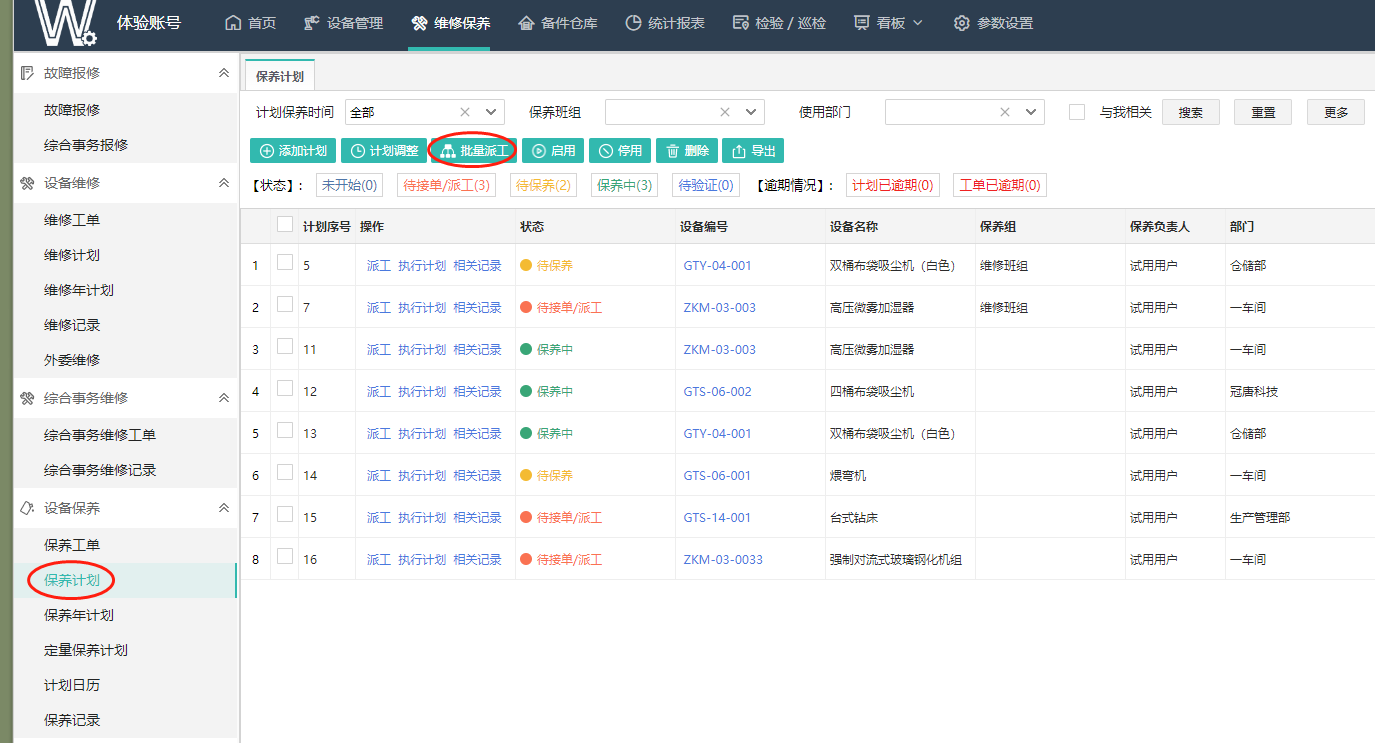
Task: Collapse the 设备维修 sidebar section
Action: click(x=224, y=183)
